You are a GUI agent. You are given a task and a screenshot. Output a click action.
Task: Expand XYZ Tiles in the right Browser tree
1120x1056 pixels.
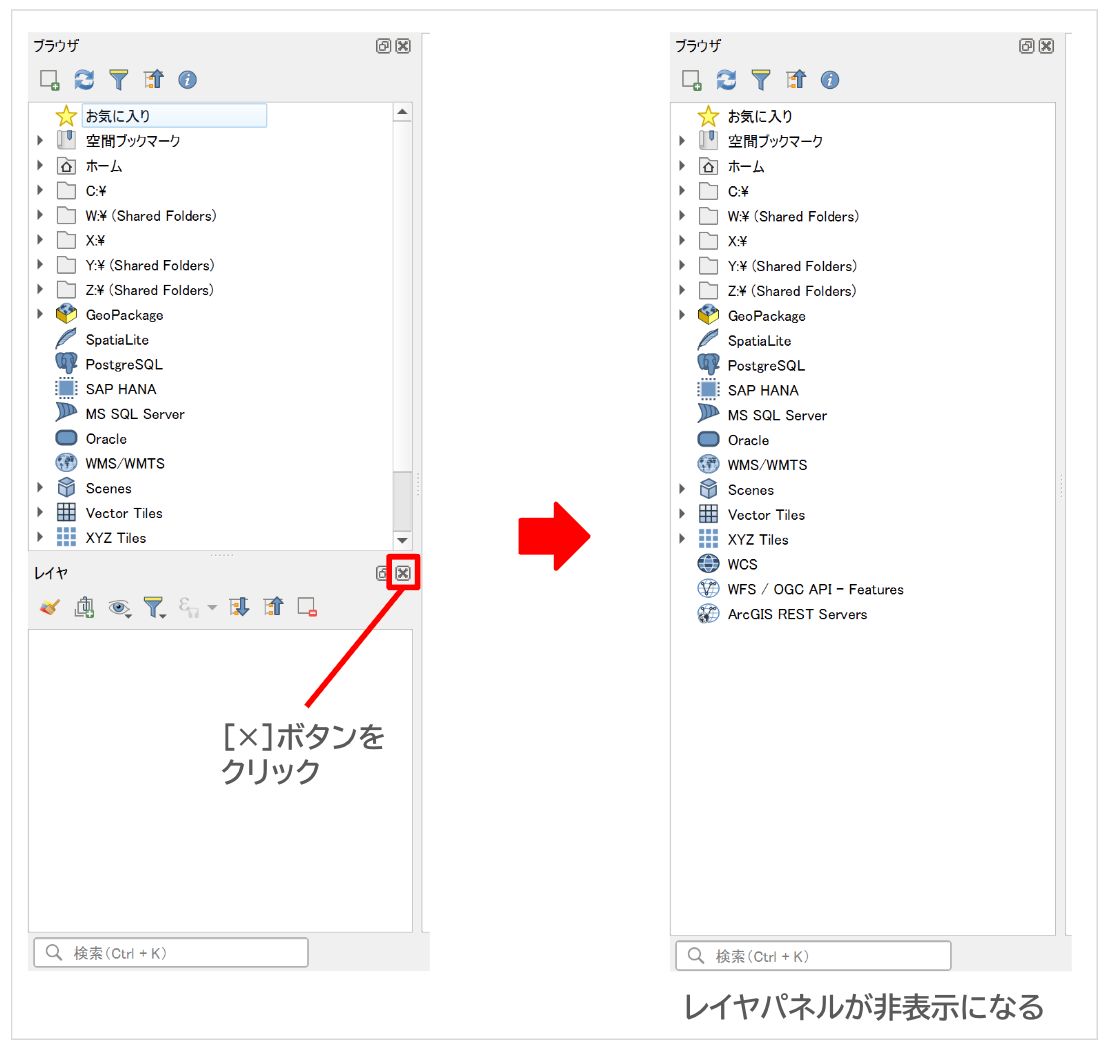(x=682, y=539)
